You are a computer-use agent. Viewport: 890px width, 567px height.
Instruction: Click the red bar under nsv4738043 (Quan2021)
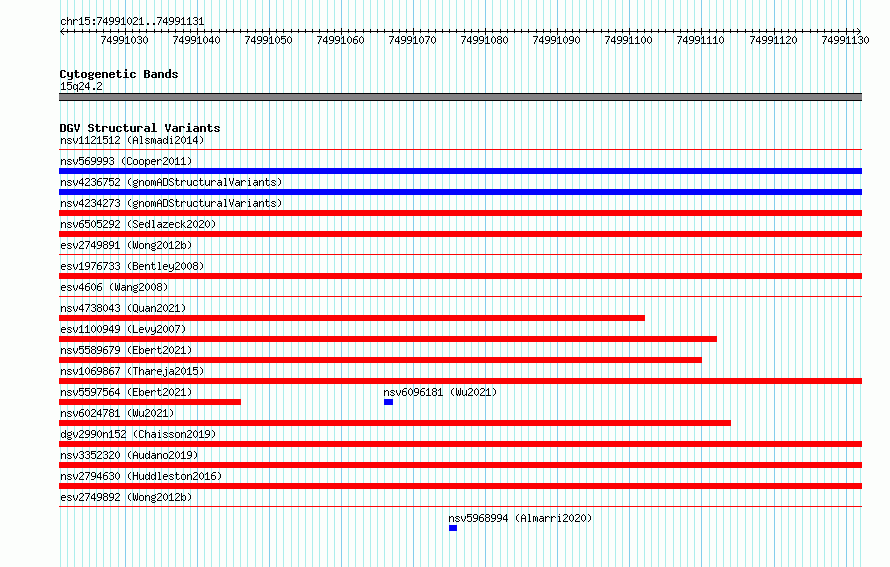pos(352,318)
